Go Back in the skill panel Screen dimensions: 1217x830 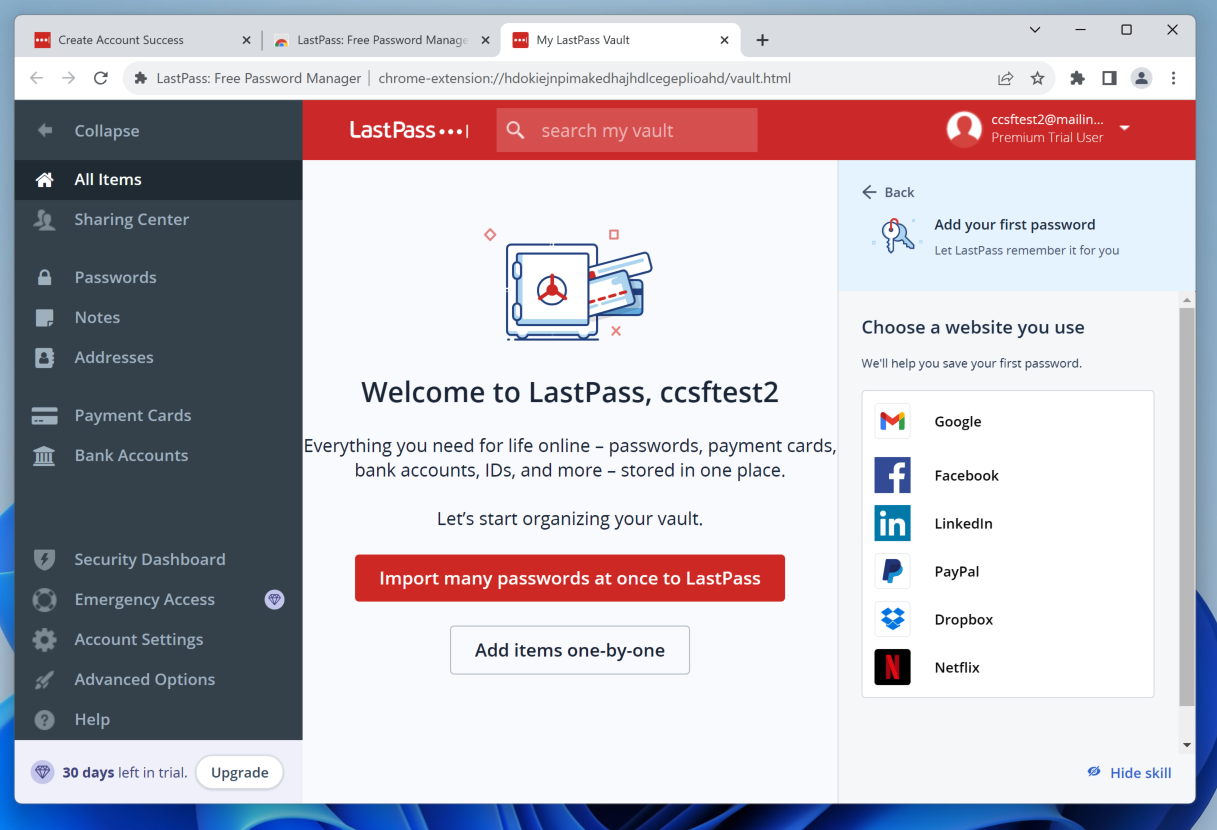[x=888, y=192]
